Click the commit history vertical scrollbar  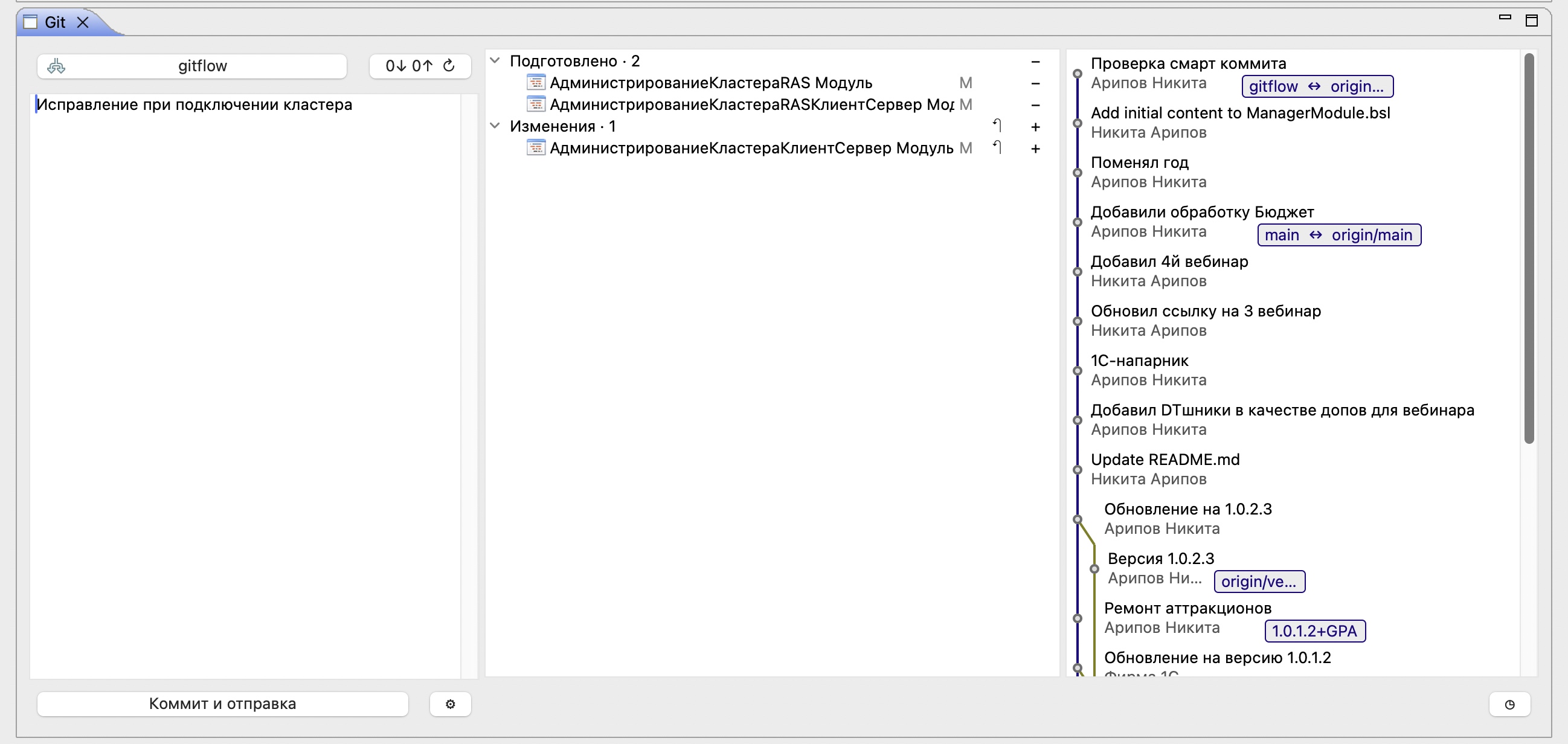(1528, 249)
